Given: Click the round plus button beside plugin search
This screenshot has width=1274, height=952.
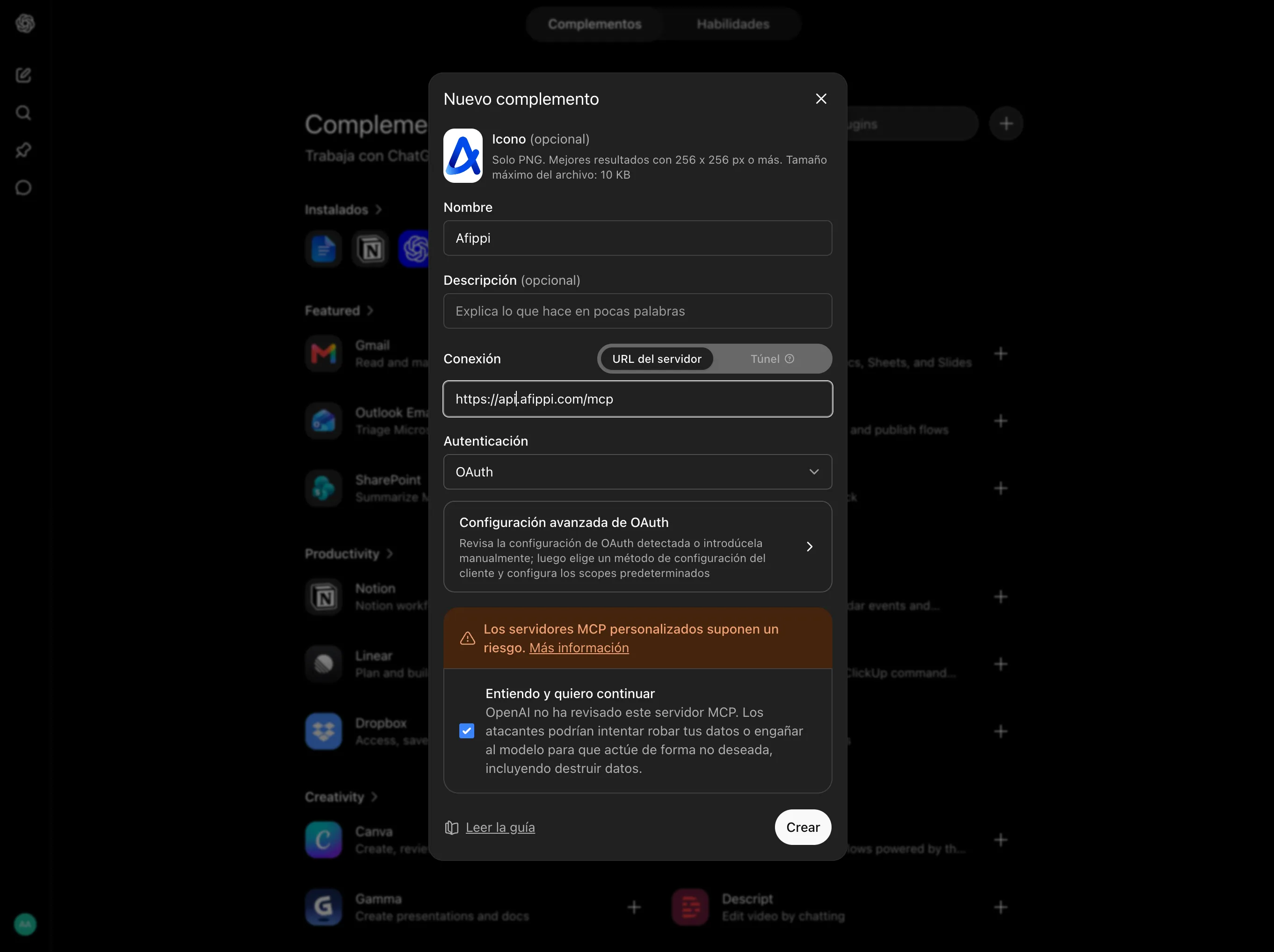Looking at the screenshot, I should pyautogui.click(x=1006, y=123).
